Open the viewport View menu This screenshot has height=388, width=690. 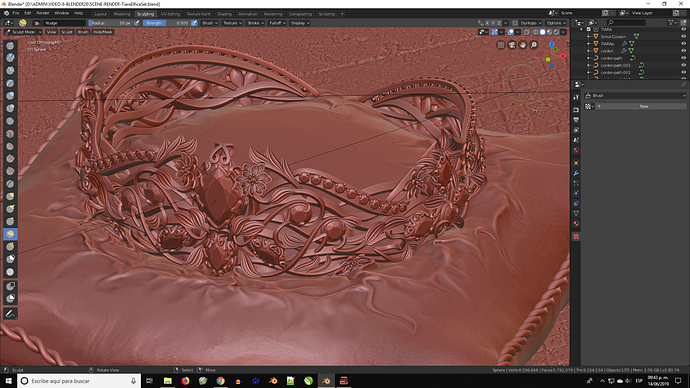point(51,32)
